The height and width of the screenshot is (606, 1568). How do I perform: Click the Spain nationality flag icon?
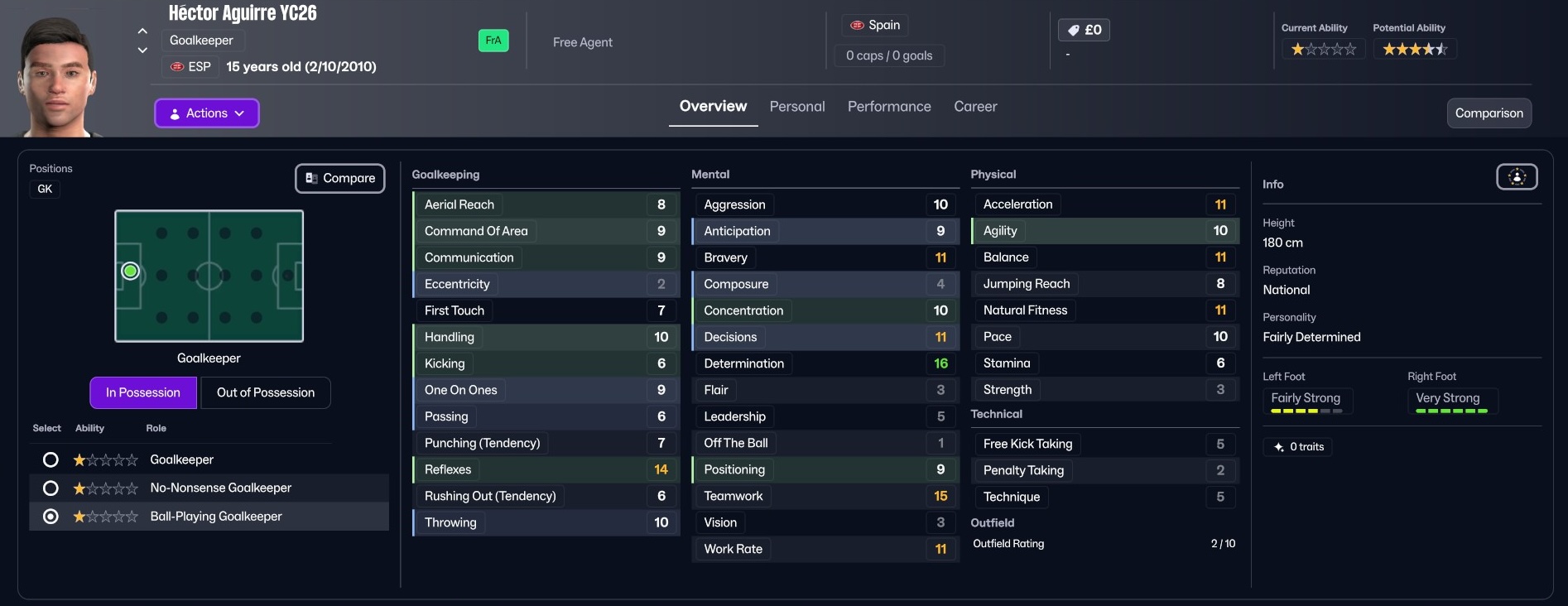click(858, 26)
